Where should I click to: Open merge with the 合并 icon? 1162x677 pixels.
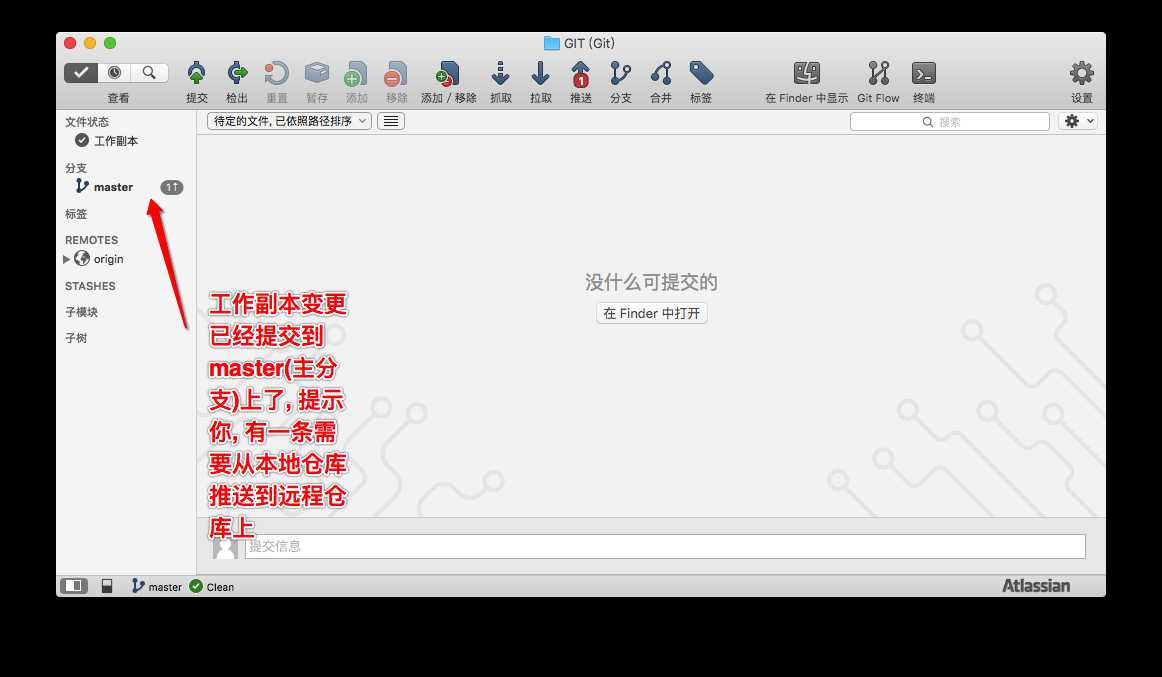(x=661, y=74)
